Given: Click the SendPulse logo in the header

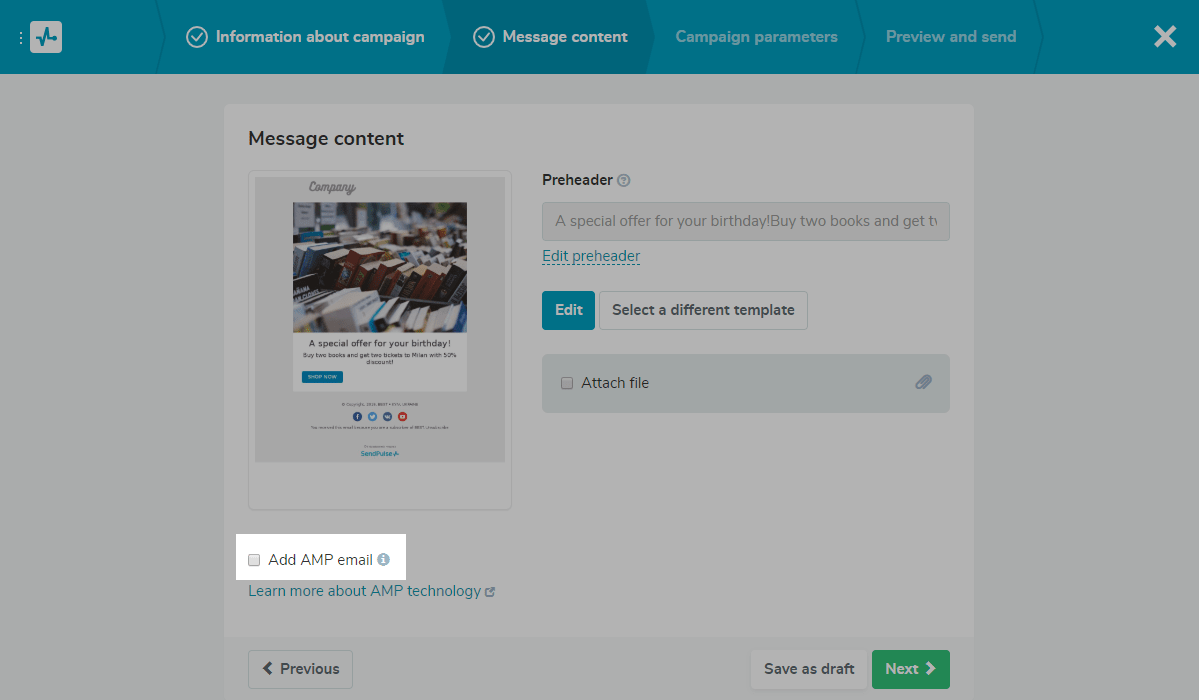Looking at the screenshot, I should click(46, 36).
